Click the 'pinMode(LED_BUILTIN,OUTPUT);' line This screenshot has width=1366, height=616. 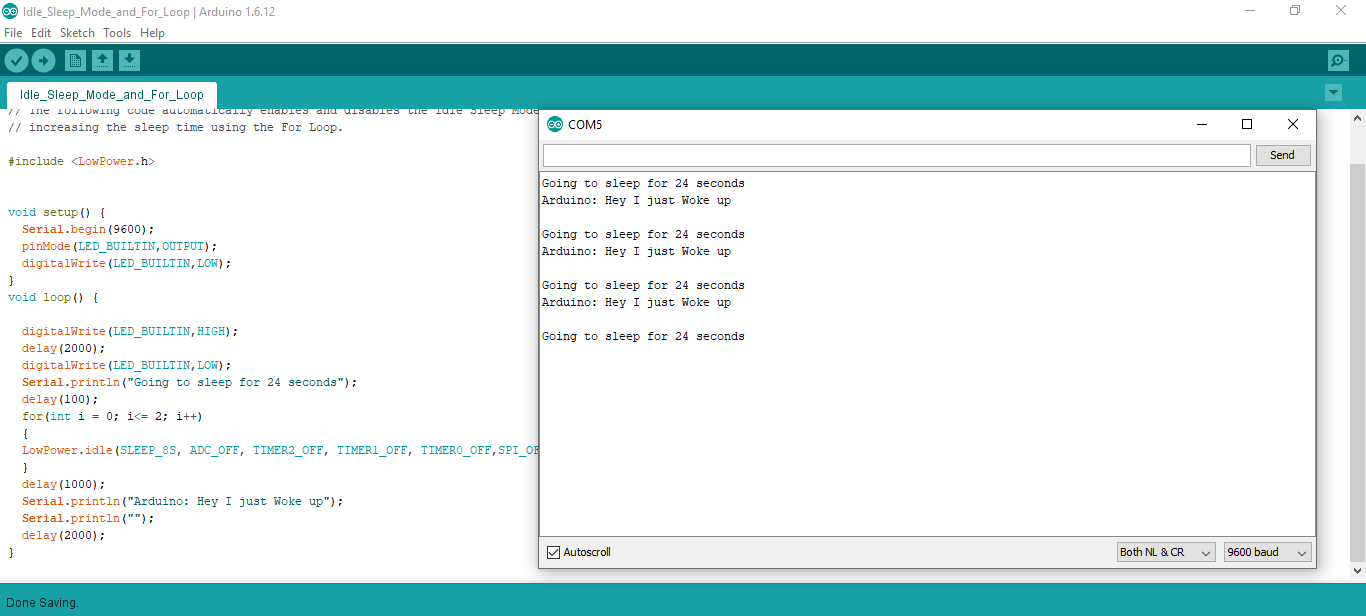coord(120,246)
